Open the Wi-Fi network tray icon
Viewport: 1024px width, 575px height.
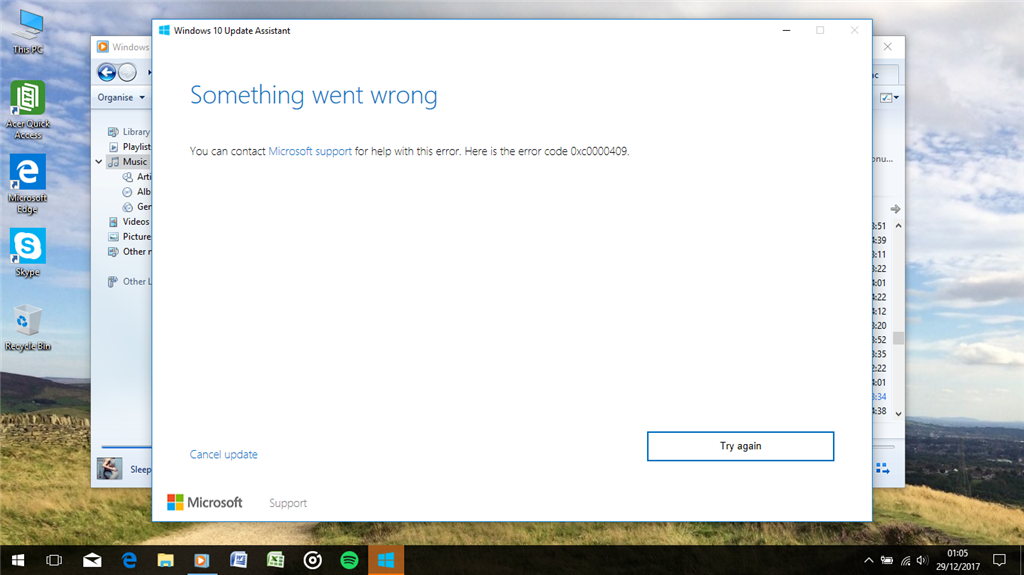pos(905,560)
